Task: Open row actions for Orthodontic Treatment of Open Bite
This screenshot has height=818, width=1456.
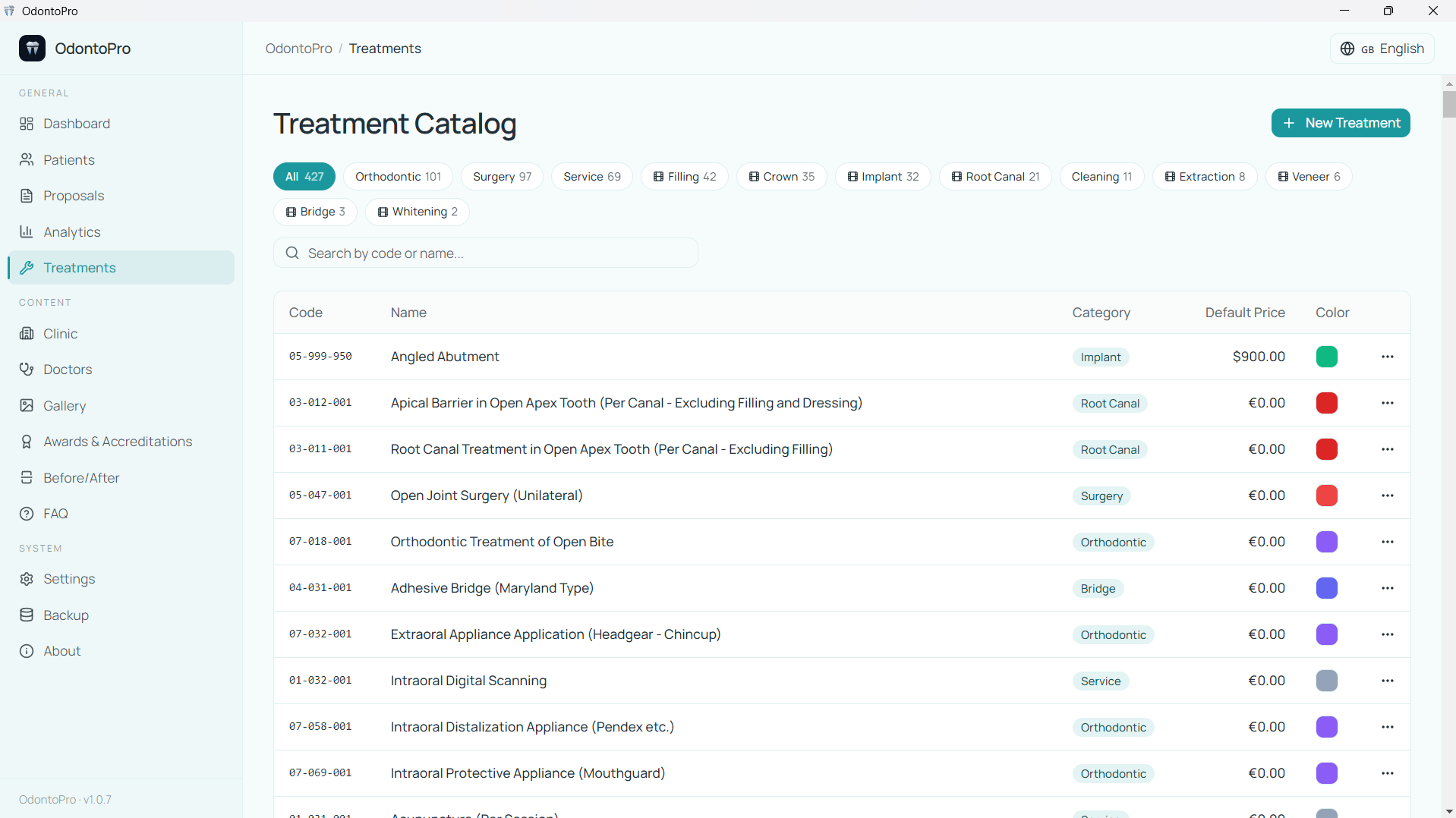Action: [1388, 542]
